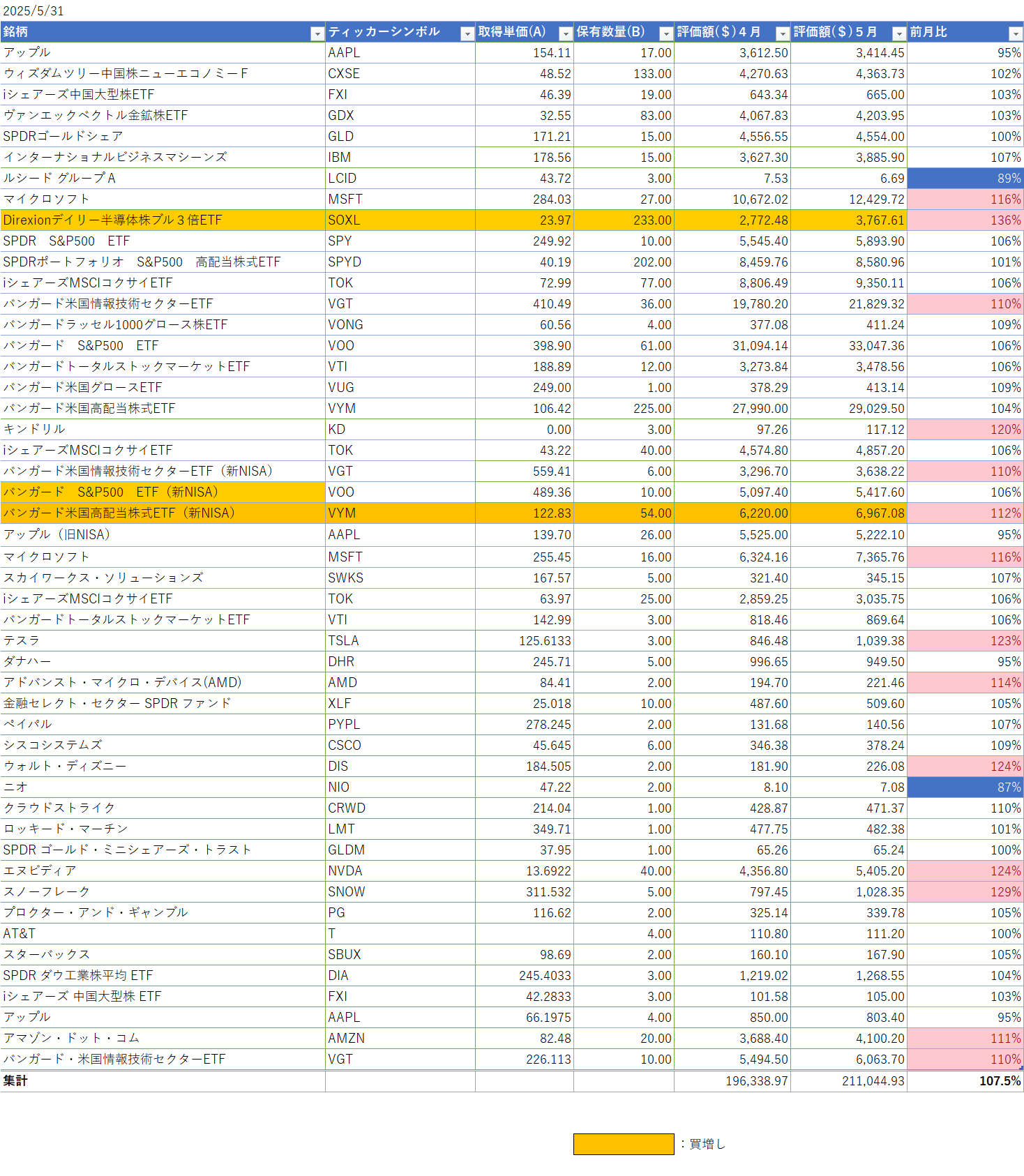Select the SPDR ダウ工業株平均 ETF cell

tap(163, 975)
